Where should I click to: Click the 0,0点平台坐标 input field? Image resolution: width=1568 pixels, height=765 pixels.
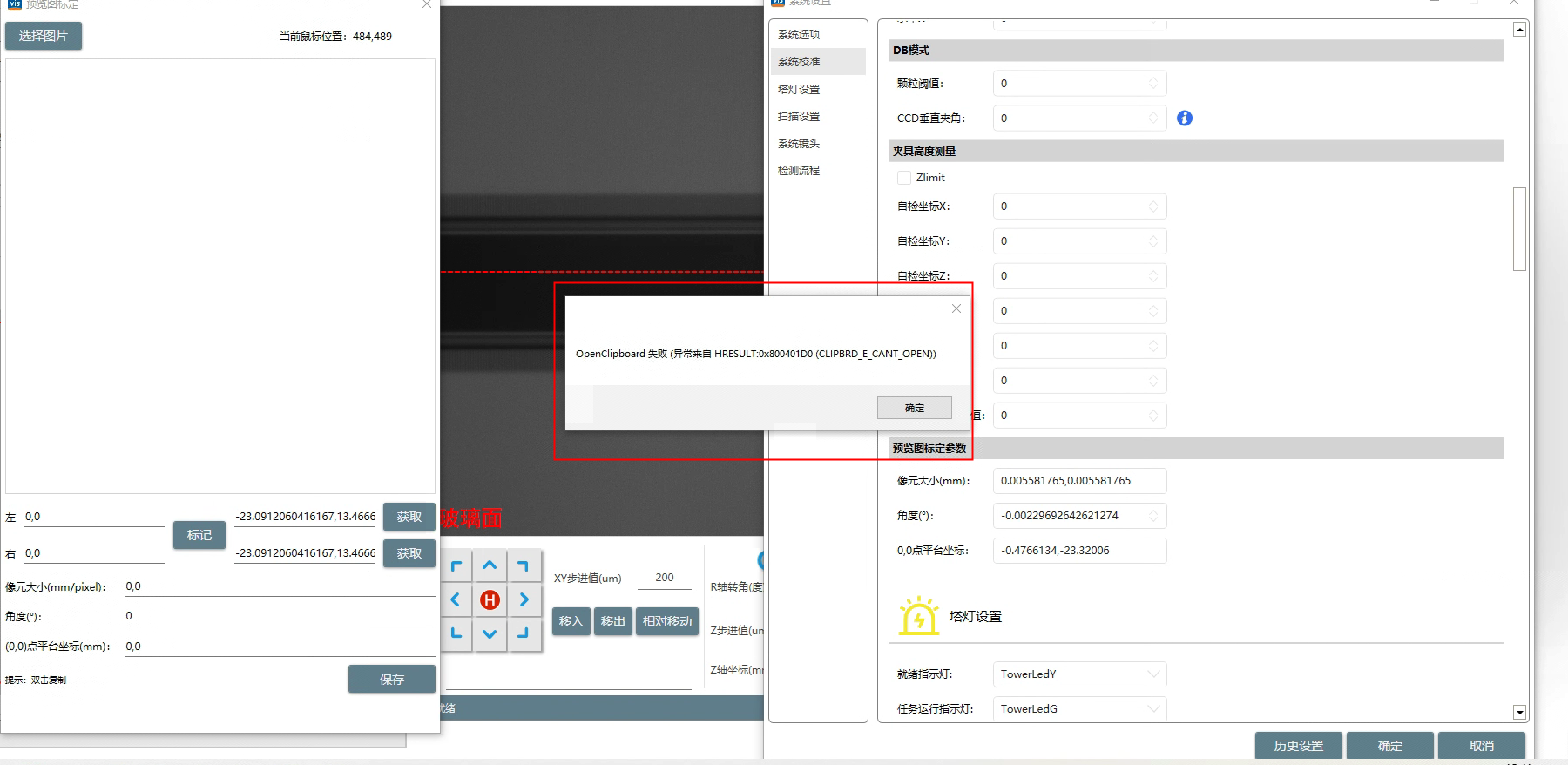click(x=1079, y=551)
